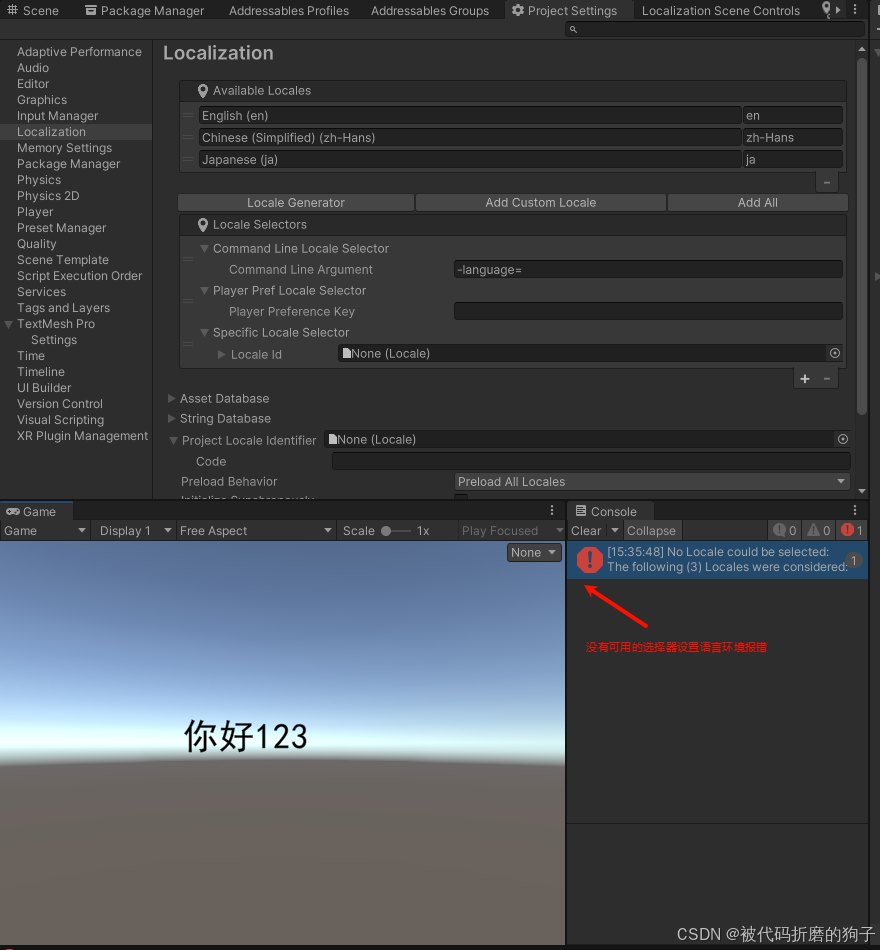Viewport: 880px width, 950px height.
Task: Select Adaptive Performance settings category
Action: coord(79,51)
